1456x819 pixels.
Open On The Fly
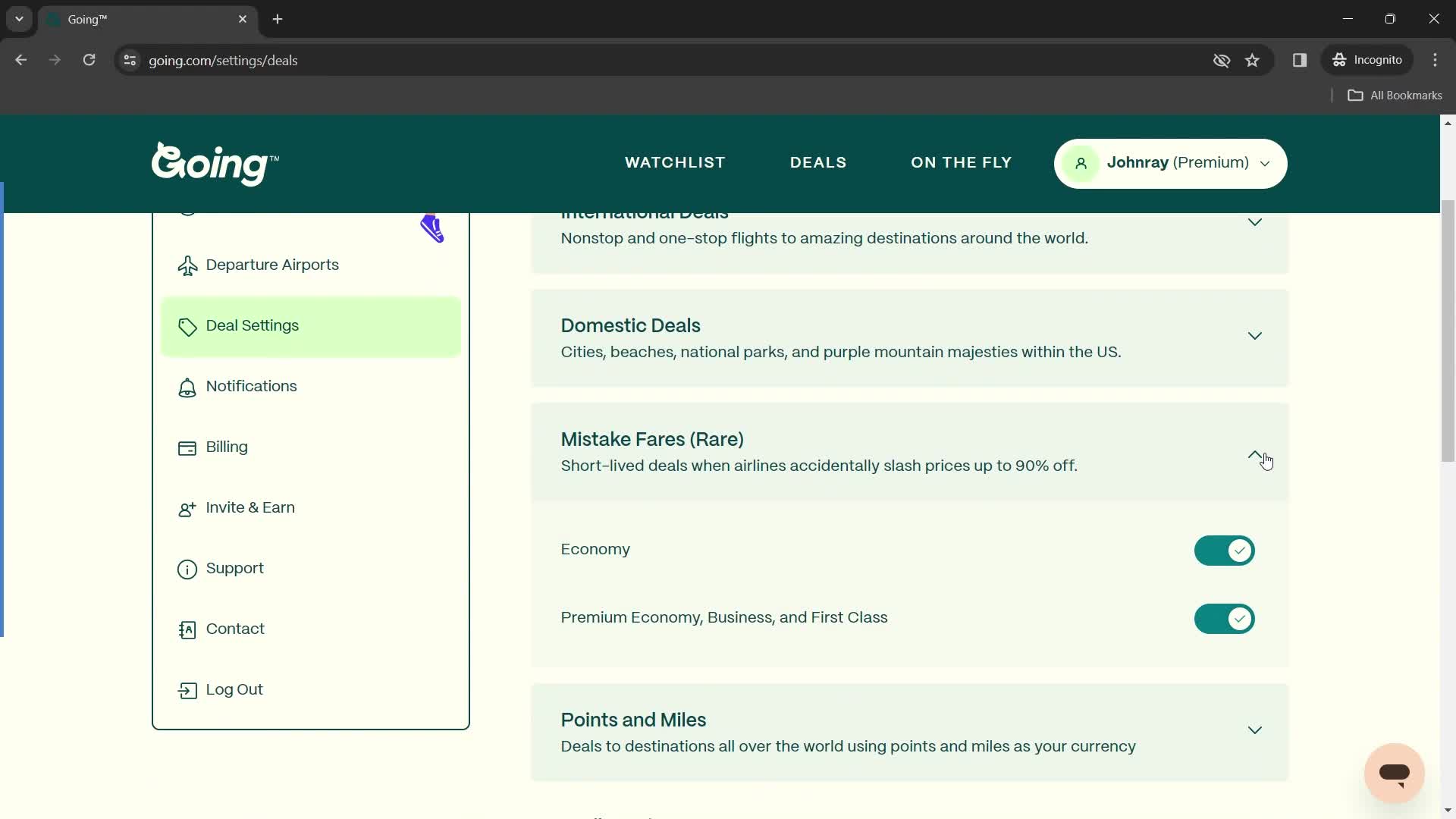click(961, 162)
